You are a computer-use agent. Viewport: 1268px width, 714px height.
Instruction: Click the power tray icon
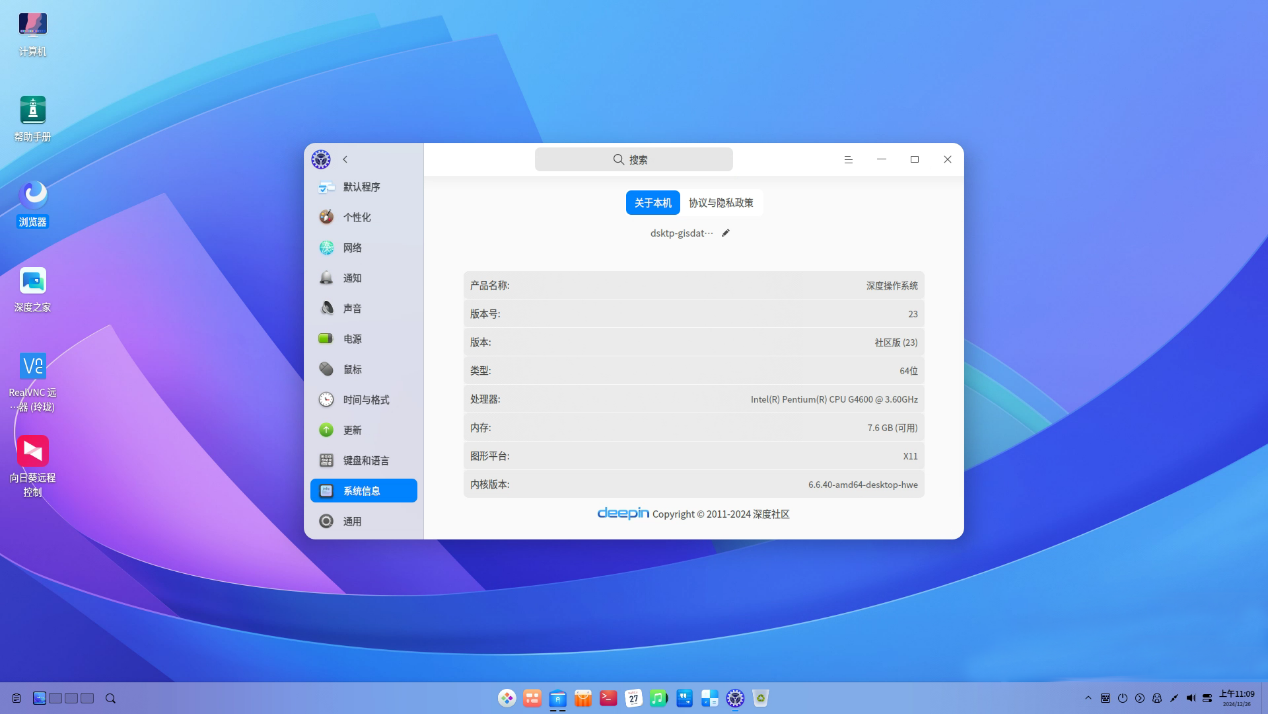coord(1123,698)
